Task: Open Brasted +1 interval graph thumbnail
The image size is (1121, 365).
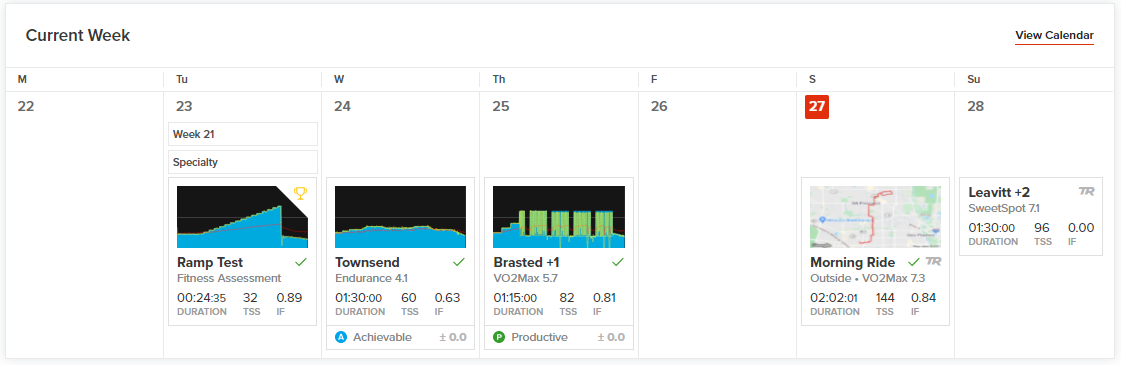Action: click(x=559, y=217)
